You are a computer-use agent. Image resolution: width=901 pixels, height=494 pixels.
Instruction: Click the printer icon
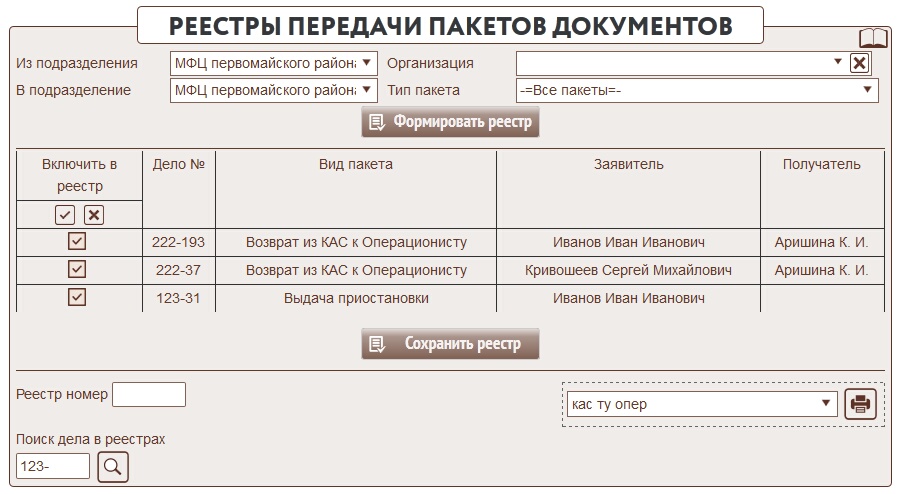coord(860,404)
